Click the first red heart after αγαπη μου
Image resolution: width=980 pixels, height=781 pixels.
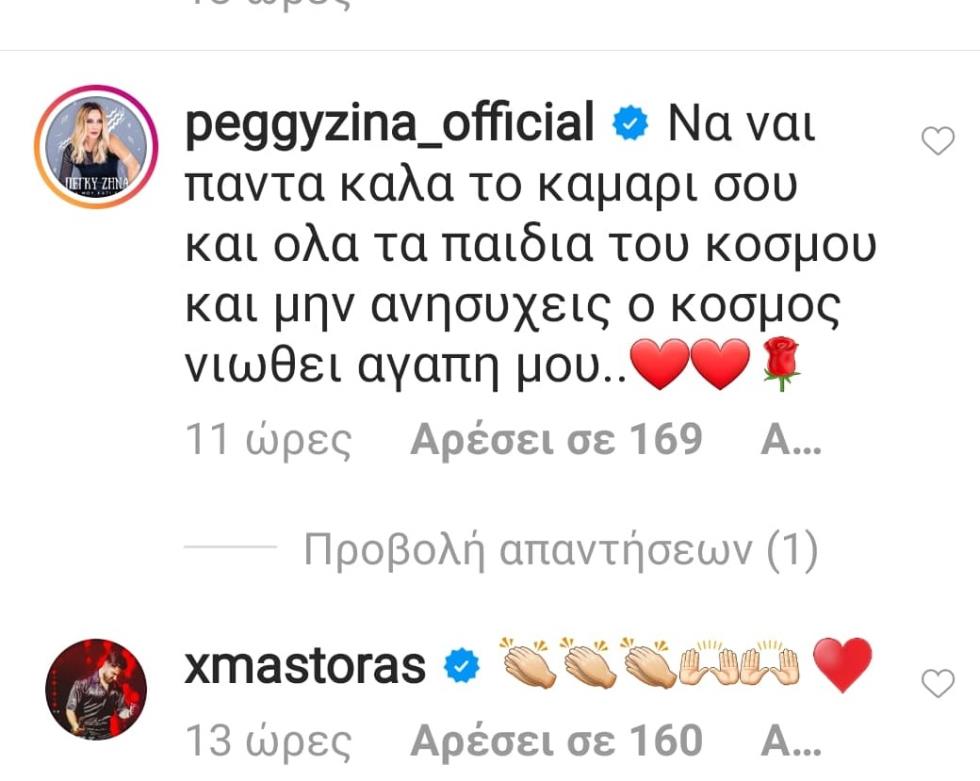click(659, 364)
